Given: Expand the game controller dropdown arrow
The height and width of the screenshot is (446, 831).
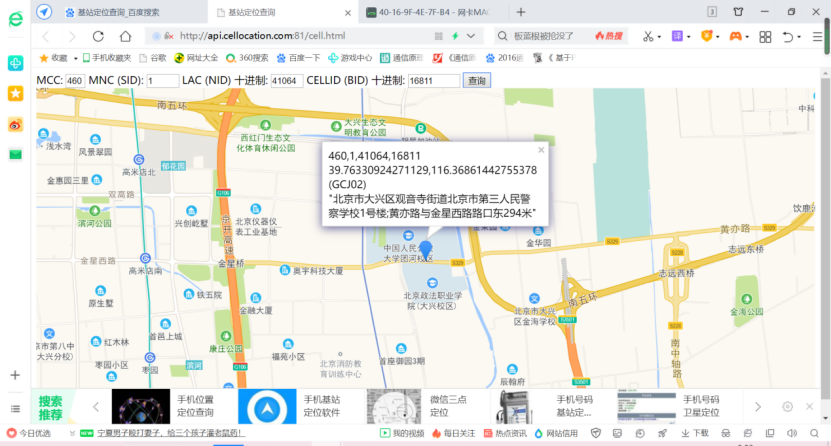Looking at the screenshot, I should coord(747,37).
